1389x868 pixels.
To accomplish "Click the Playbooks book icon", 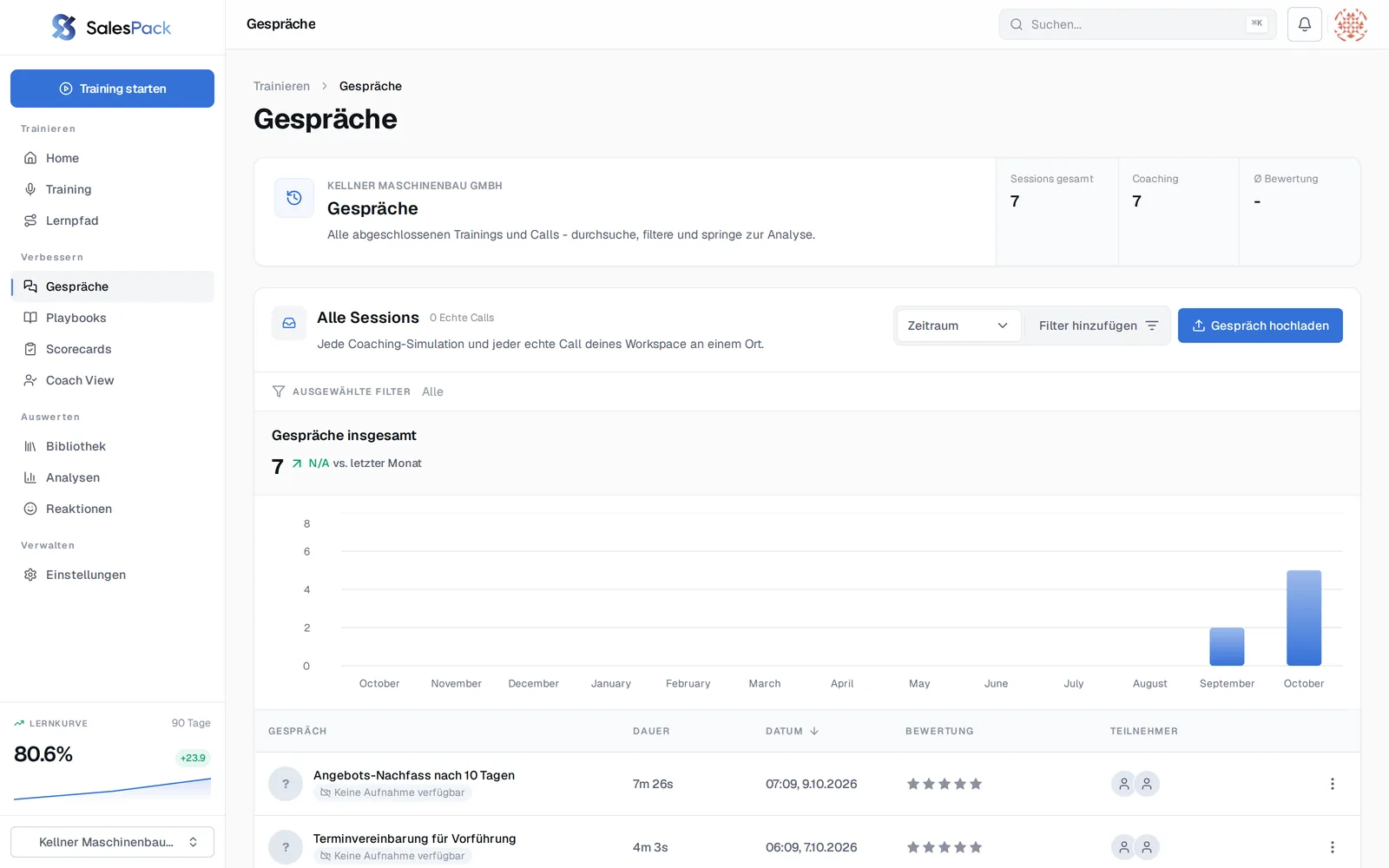I will pyautogui.click(x=30, y=318).
